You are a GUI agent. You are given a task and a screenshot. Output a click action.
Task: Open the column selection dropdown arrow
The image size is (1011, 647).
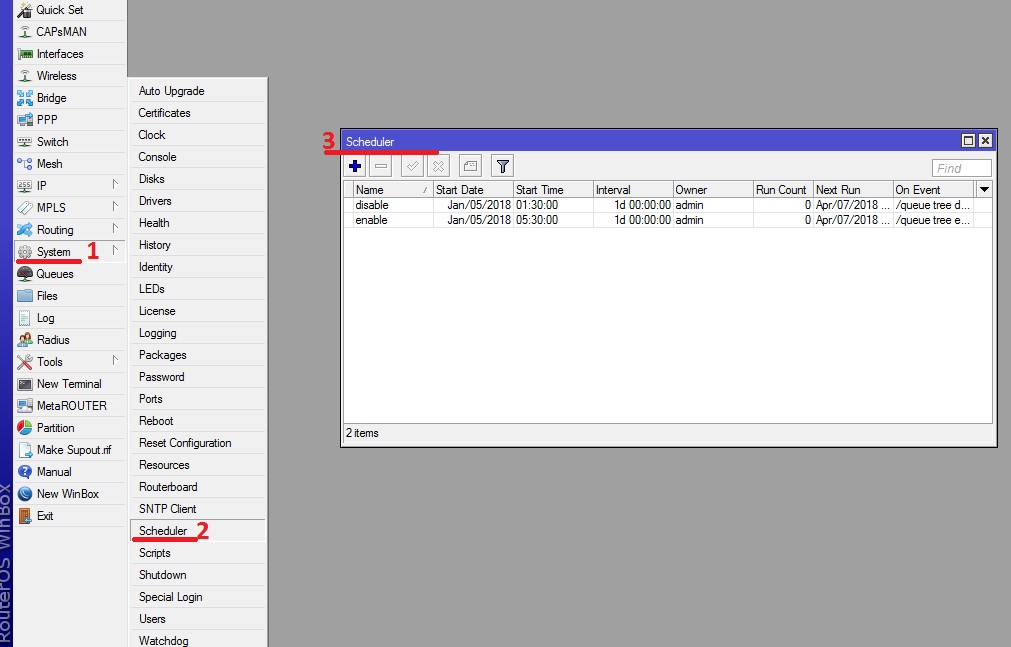click(984, 189)
